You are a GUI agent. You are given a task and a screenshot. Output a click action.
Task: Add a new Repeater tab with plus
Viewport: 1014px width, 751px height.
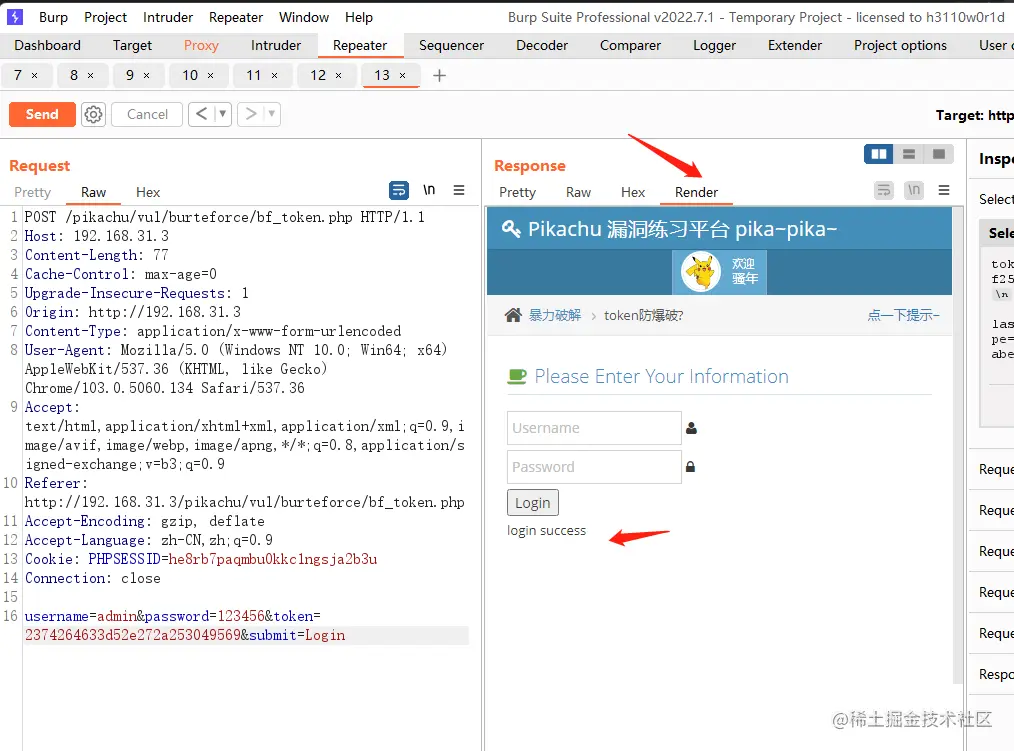click(440, 76)
